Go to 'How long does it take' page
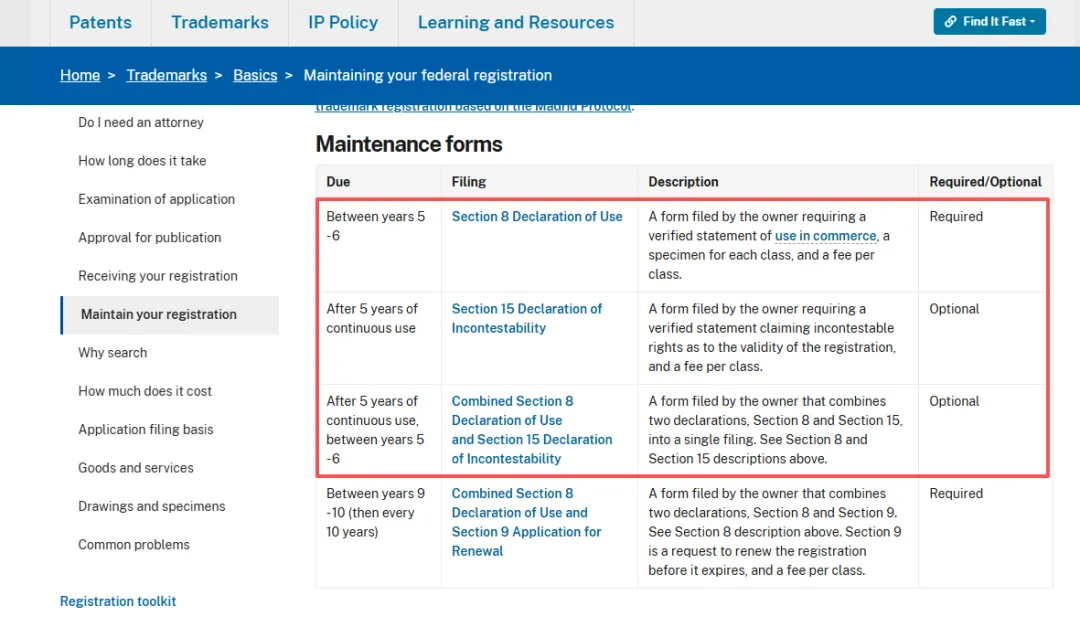Image resolution: width=1080 pixels, height=627 pixels. coord(142,161)
